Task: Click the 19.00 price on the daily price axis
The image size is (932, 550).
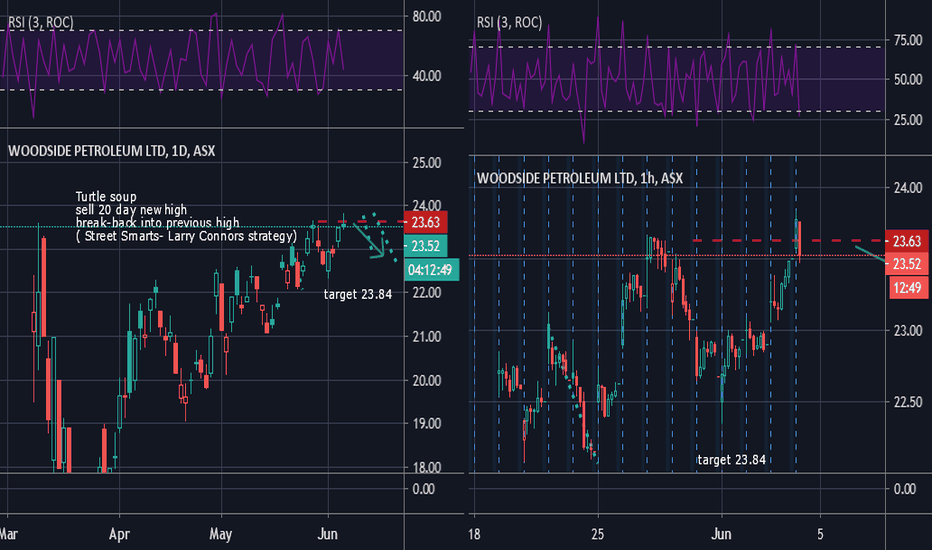Action: 427,424
